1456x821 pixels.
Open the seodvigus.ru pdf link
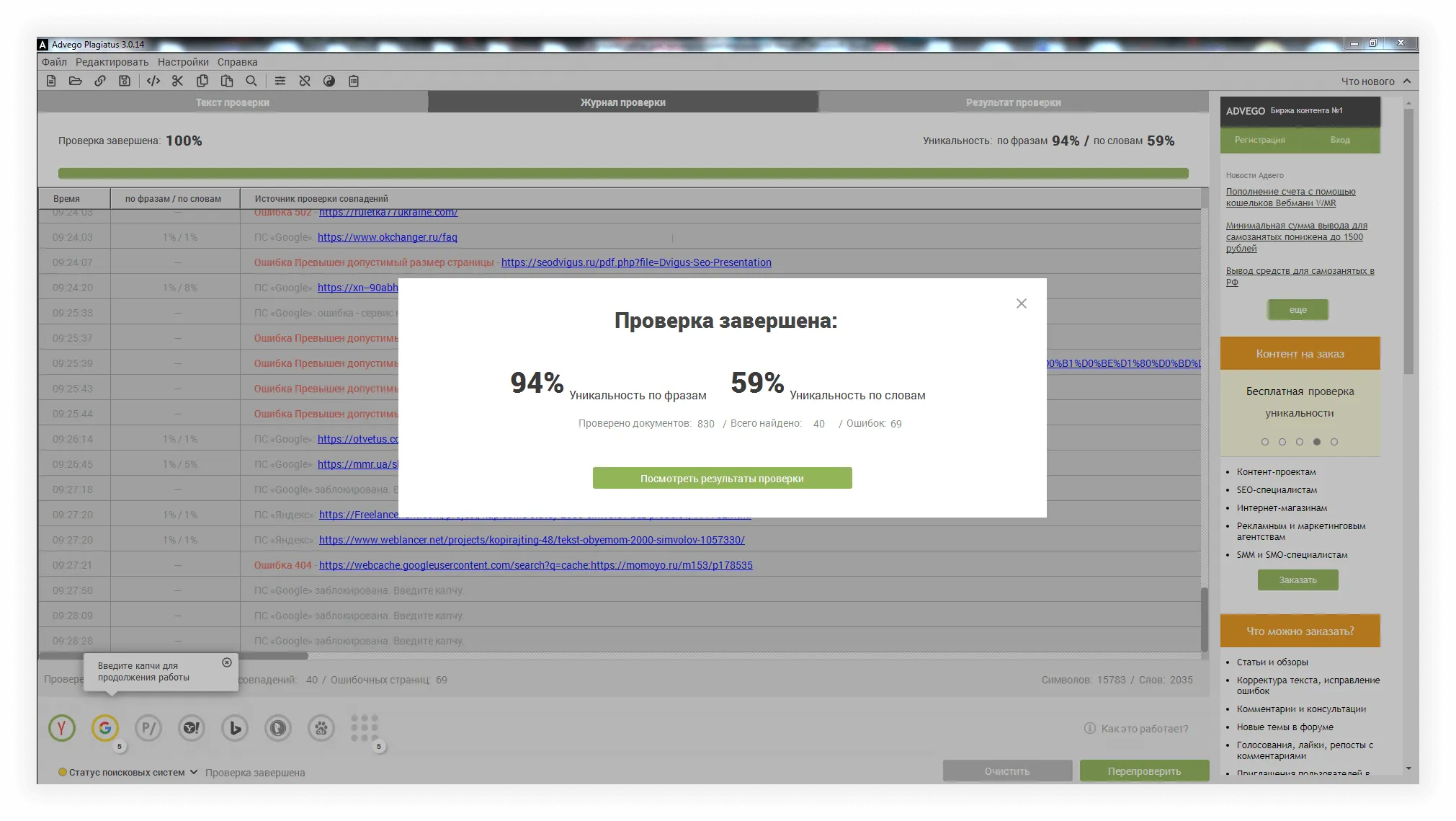[636, 262]
